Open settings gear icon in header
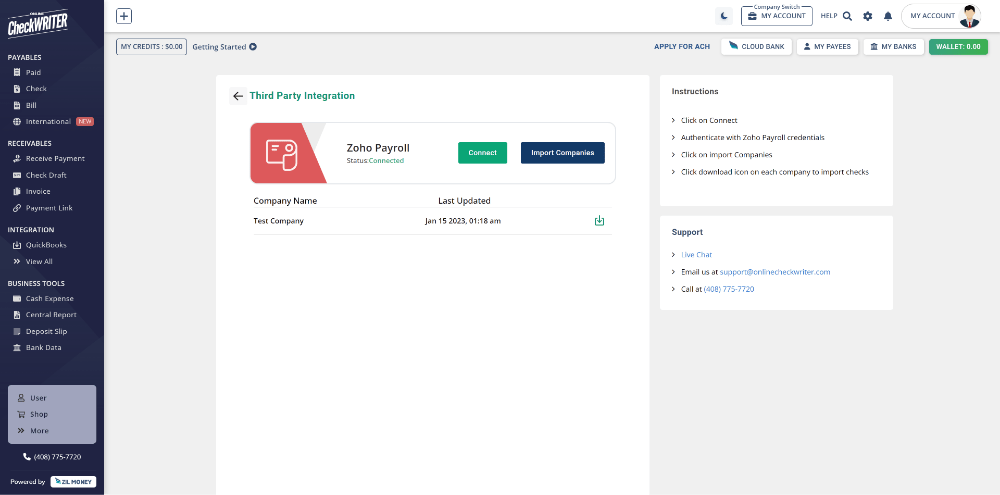This screenshot has width=1000, height=495. 867,16
